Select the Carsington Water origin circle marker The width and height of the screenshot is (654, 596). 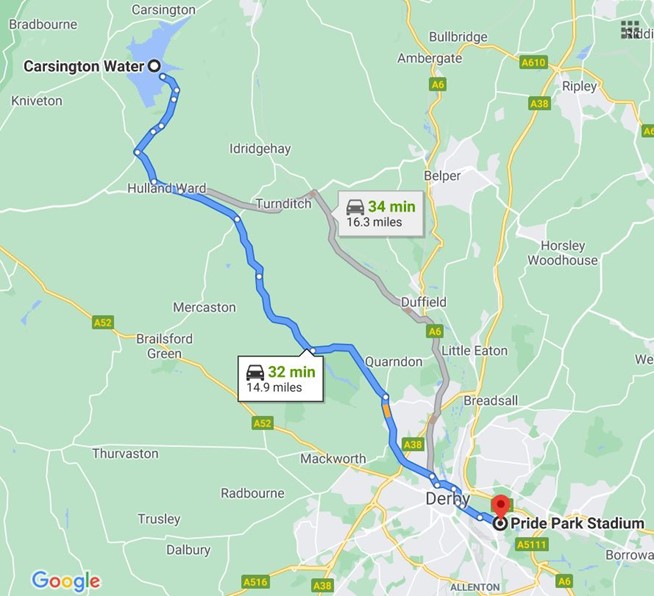[154, 66]
